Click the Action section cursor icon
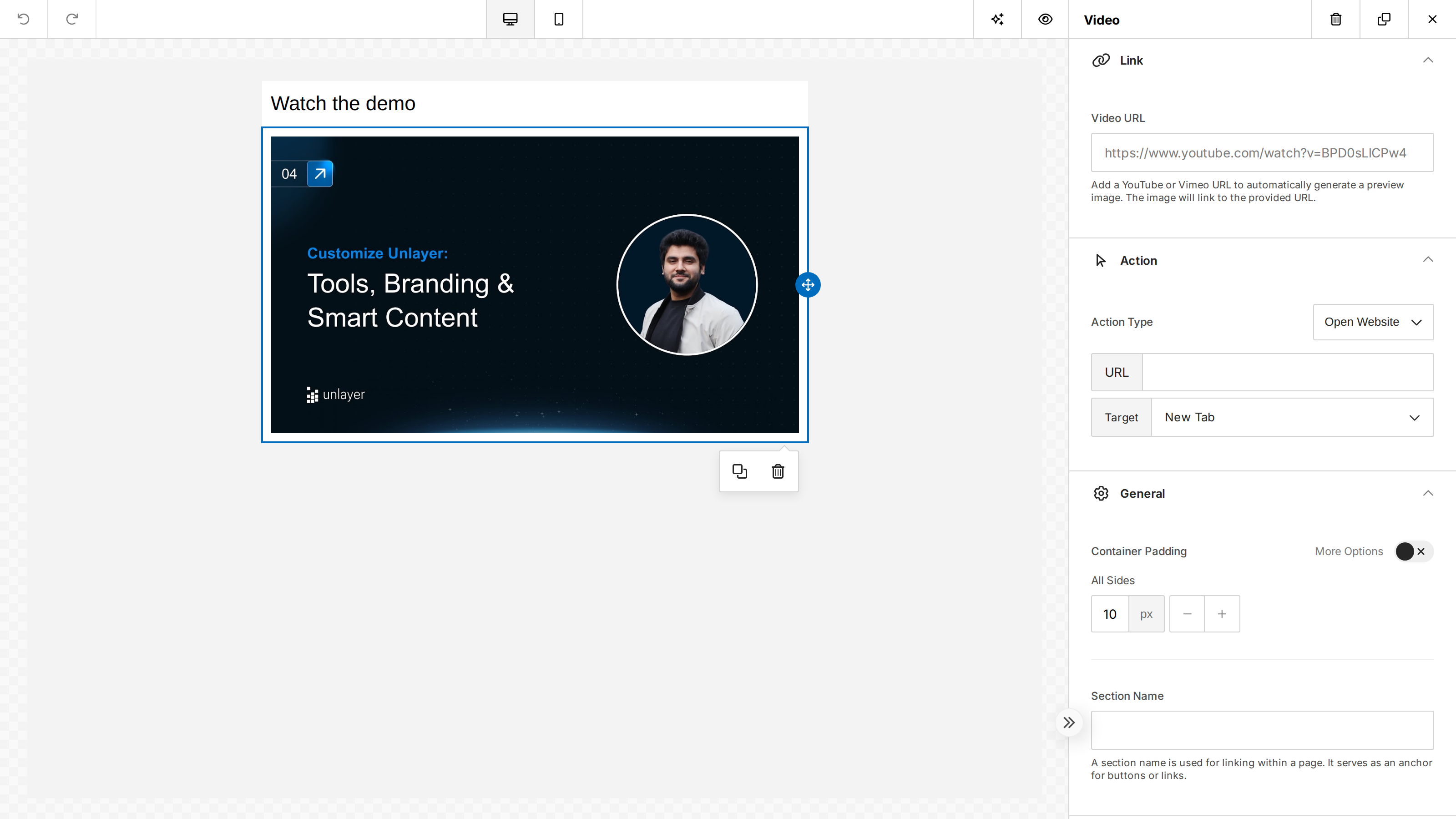1456x819 pixels. pyautogui.click(x=1101, y=261)
